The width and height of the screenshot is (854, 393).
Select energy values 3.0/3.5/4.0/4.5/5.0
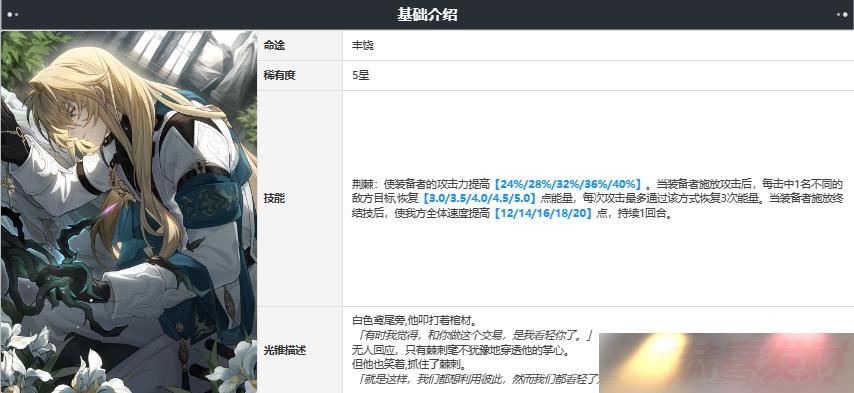pos(479,199)
